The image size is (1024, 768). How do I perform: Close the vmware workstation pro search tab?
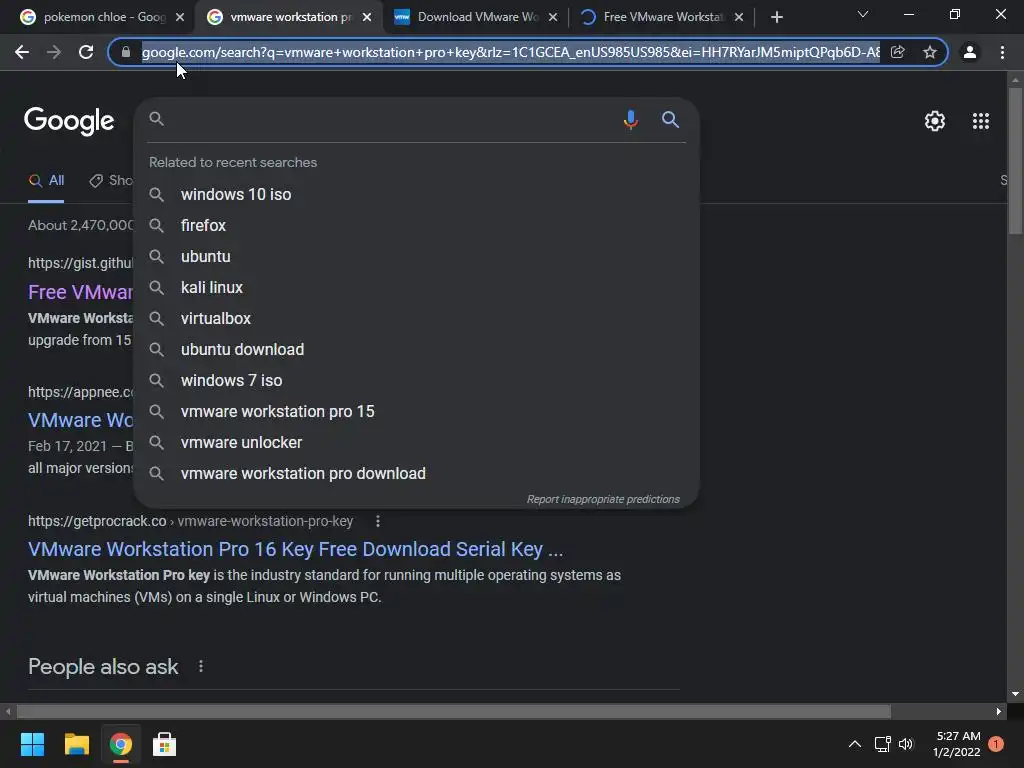367,17
